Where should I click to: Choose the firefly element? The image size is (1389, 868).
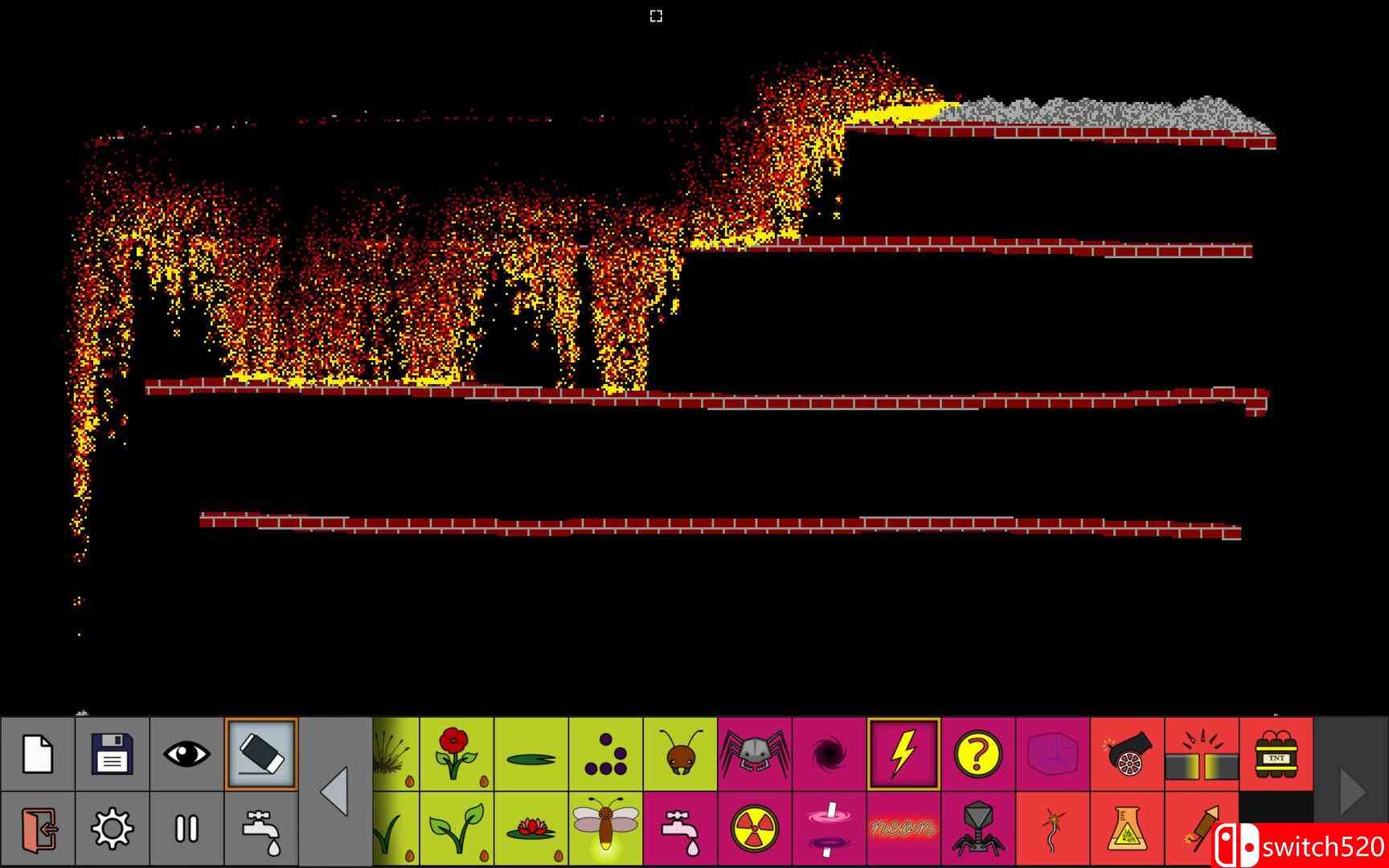[x=605, y=828]
